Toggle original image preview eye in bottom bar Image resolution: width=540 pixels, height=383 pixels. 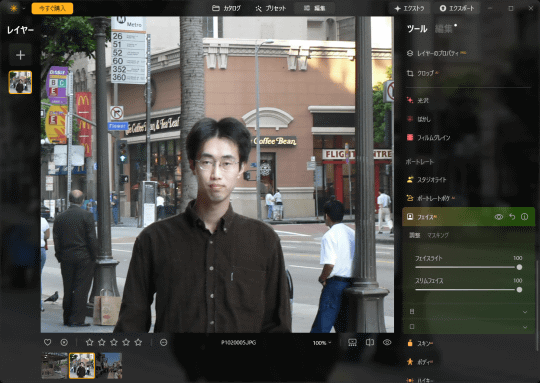pyautogui.click(x=387, y=342)
